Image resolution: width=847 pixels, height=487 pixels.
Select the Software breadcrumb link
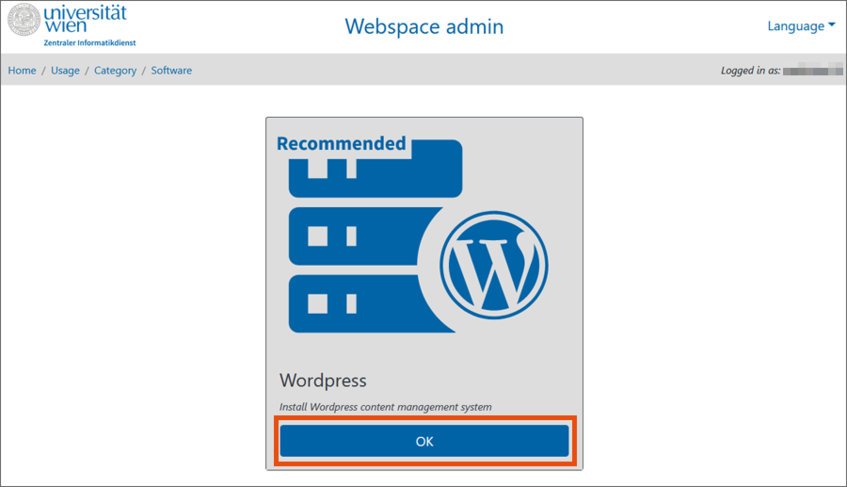[x=171, y=70]
